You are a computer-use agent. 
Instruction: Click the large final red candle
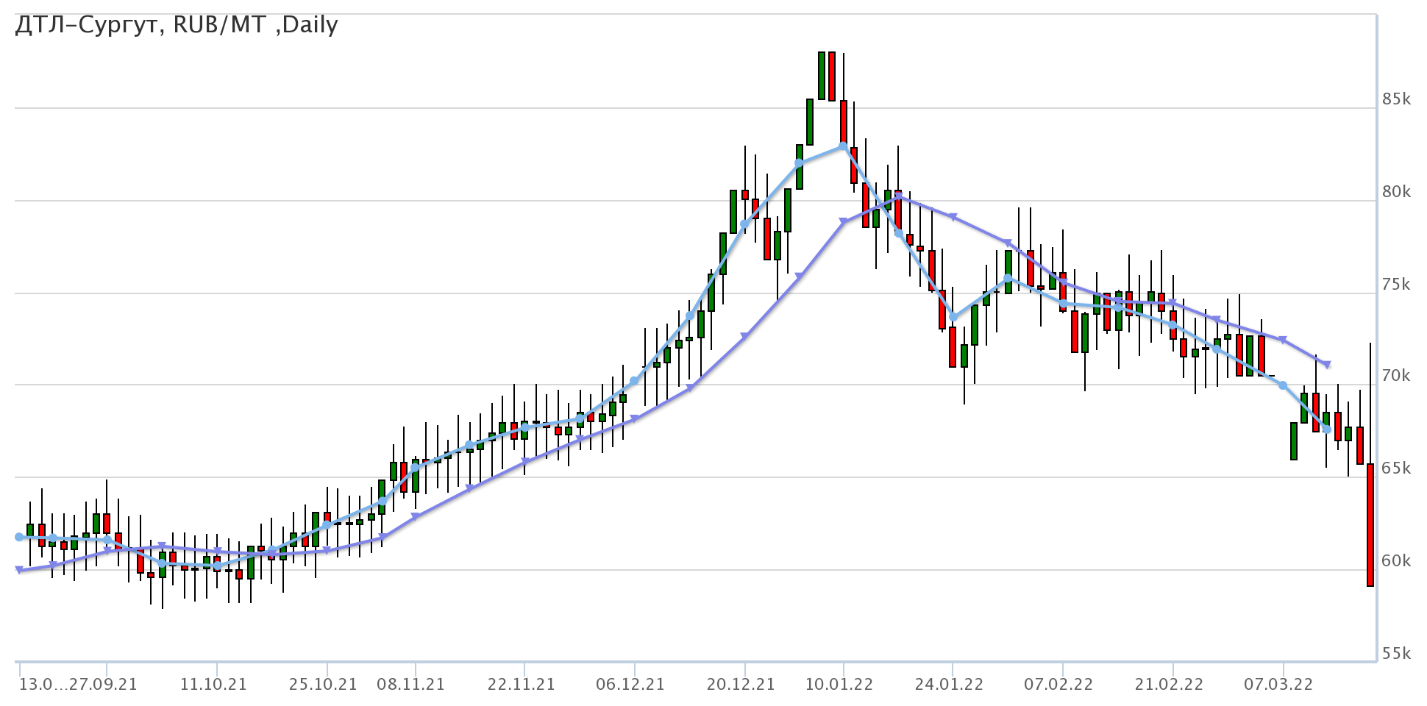(x=1370, y=525)
